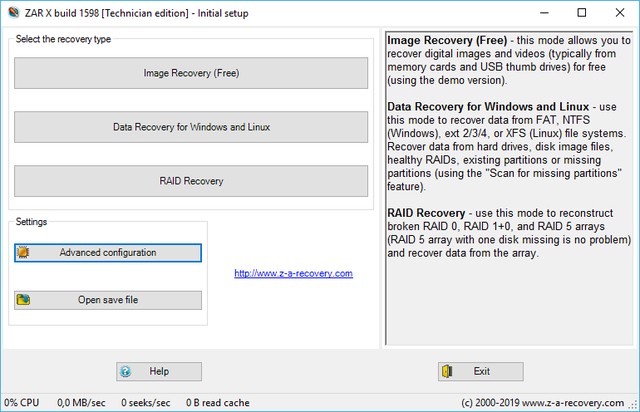Click the CPU usage status bar field
The width and height of the screenshot is (640, 412).
point(22,402)
